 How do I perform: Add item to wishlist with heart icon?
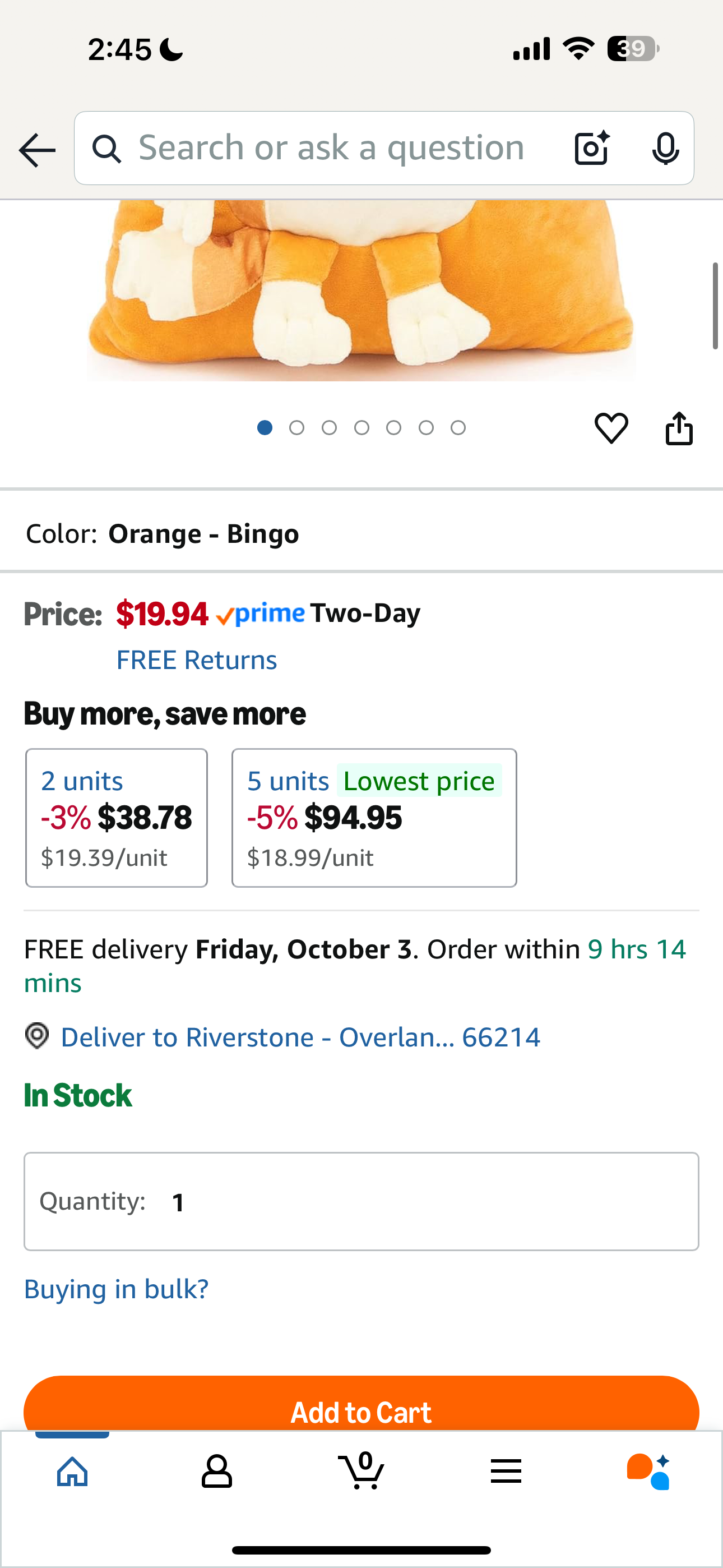tap(611, 428)
